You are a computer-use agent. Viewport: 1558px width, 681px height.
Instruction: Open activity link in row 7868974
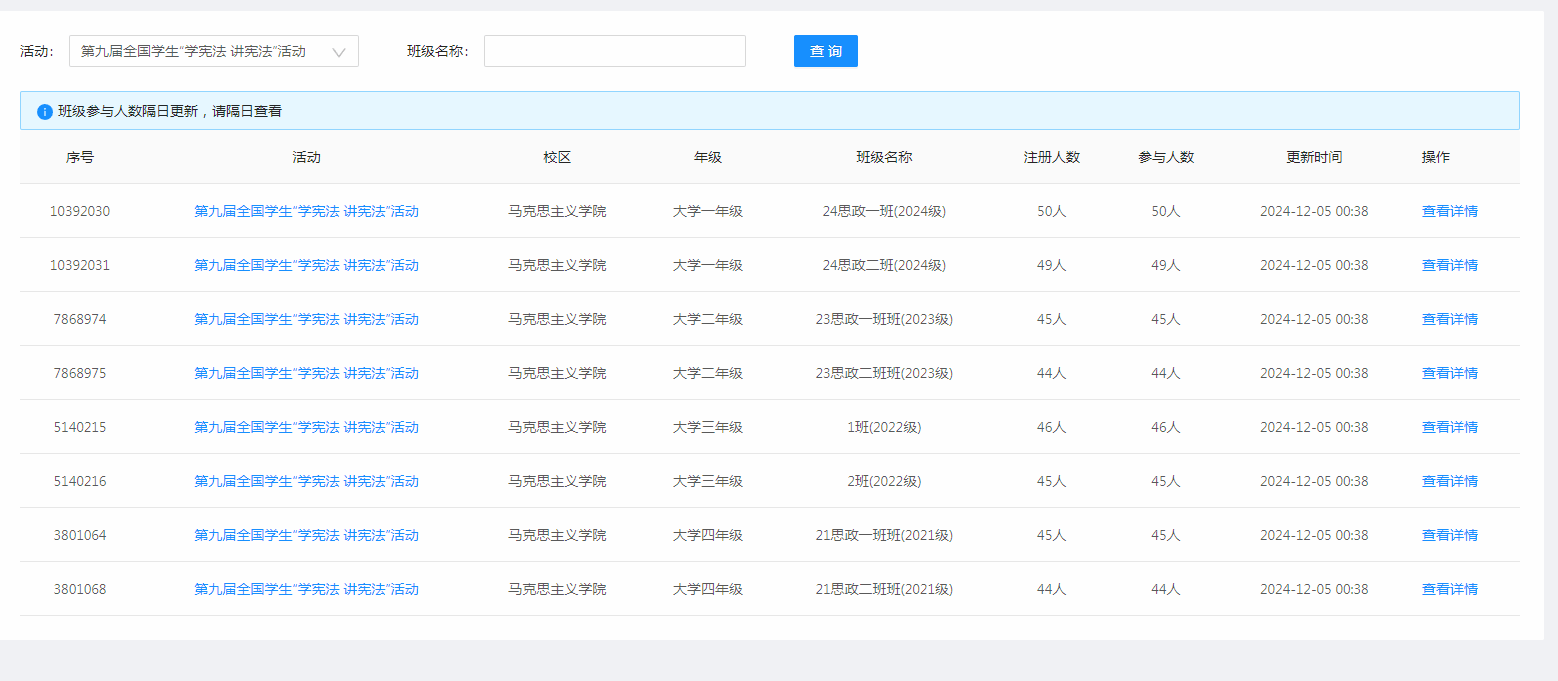[x=306, y=319]
